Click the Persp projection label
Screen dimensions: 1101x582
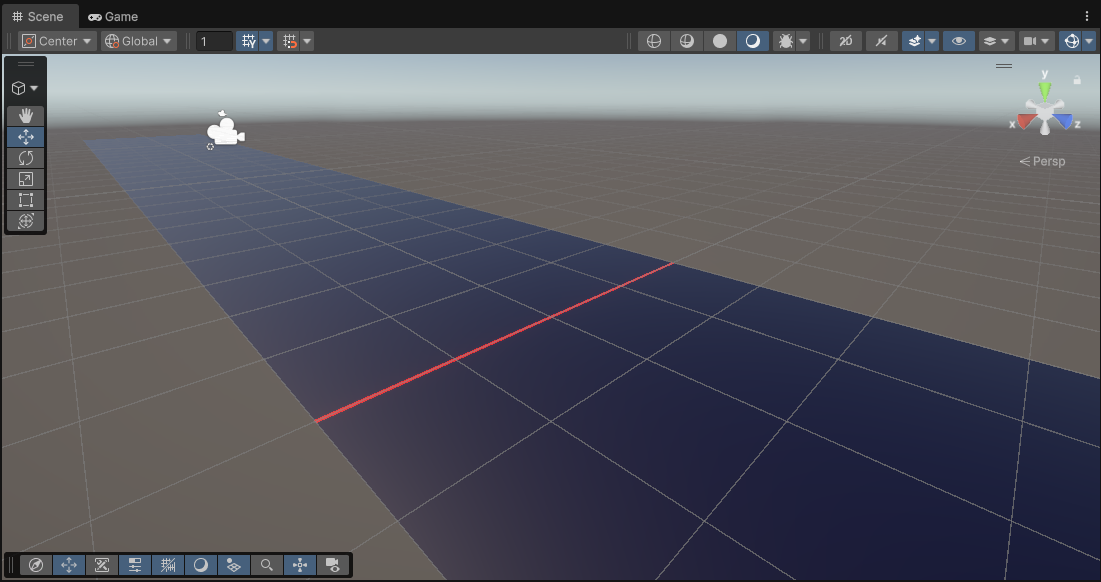(1048, 161)
